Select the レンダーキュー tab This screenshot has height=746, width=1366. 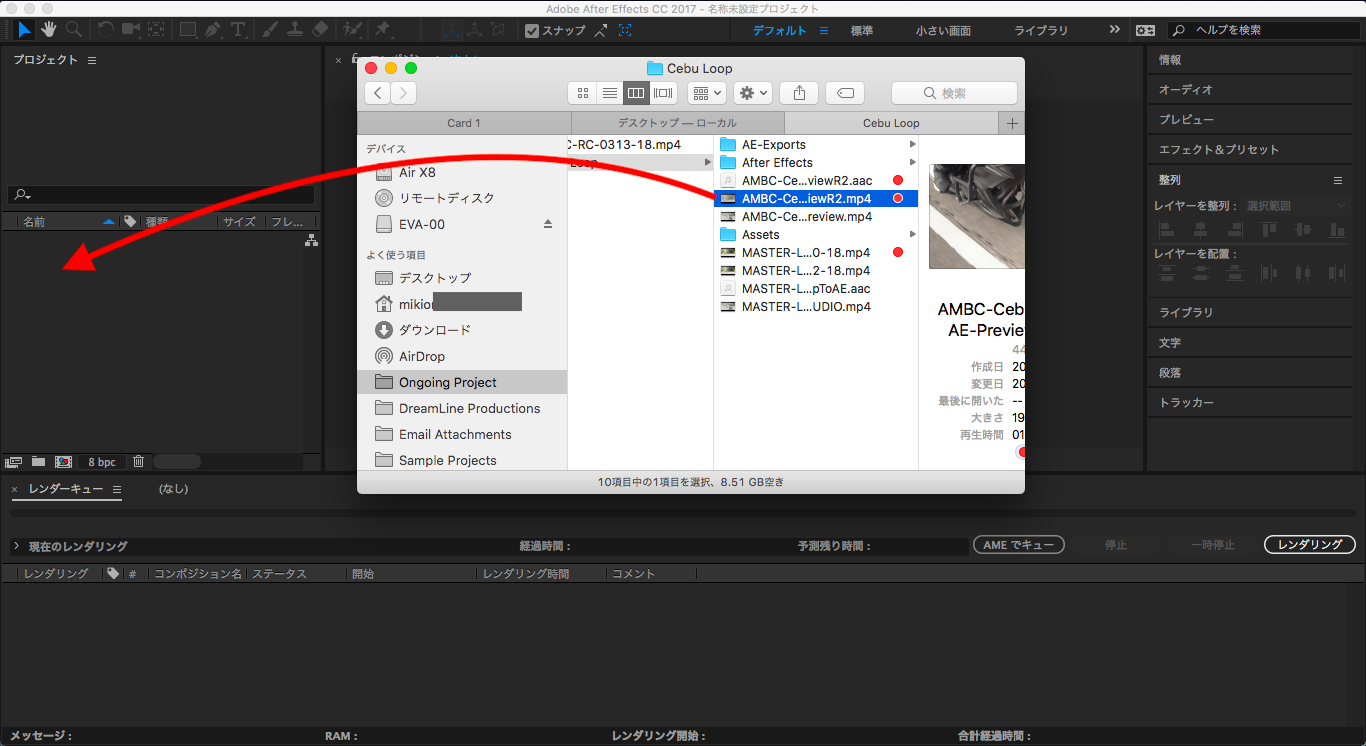[x=65, y=490]
